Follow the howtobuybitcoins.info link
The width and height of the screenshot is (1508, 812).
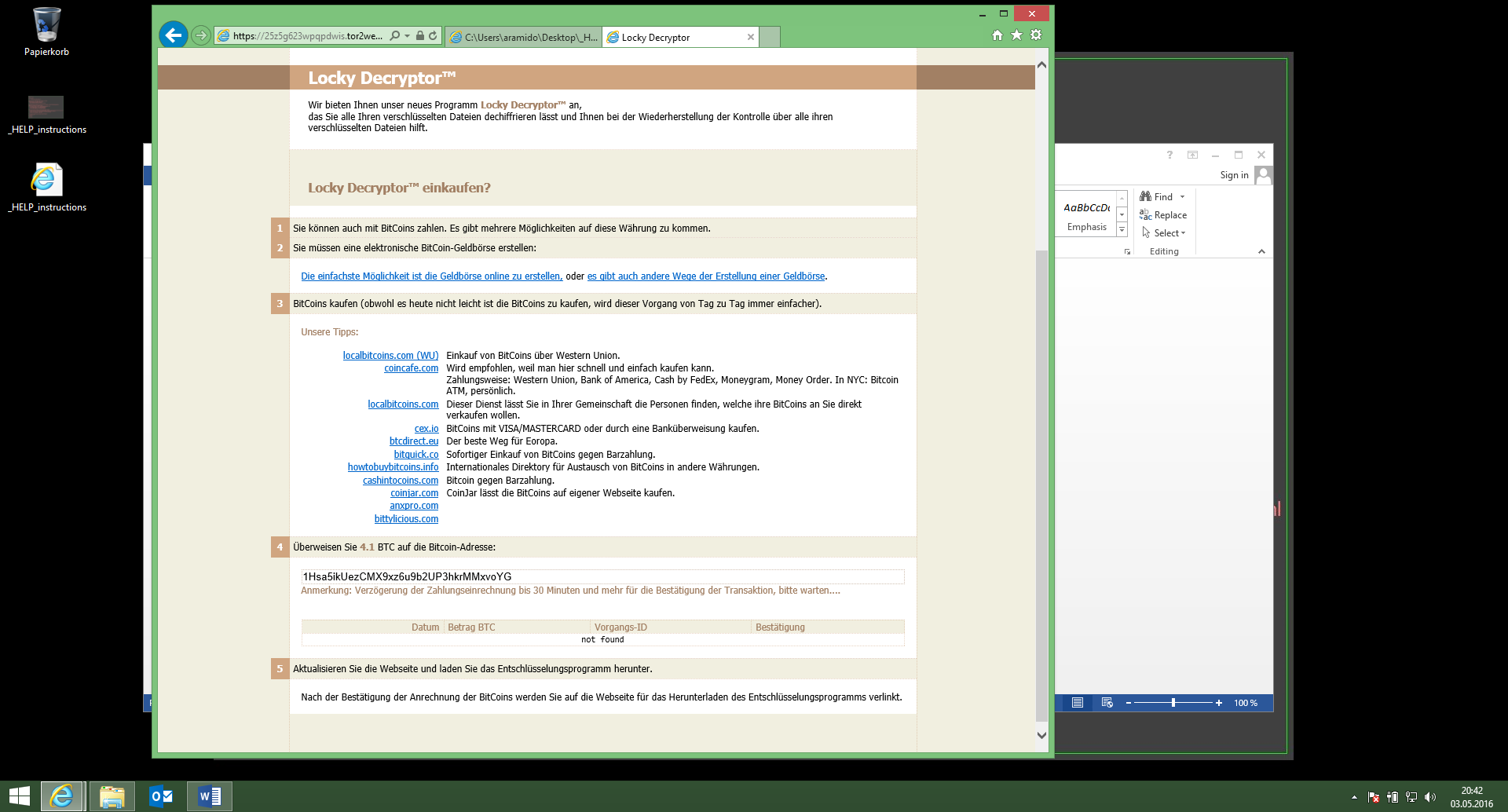393,467
